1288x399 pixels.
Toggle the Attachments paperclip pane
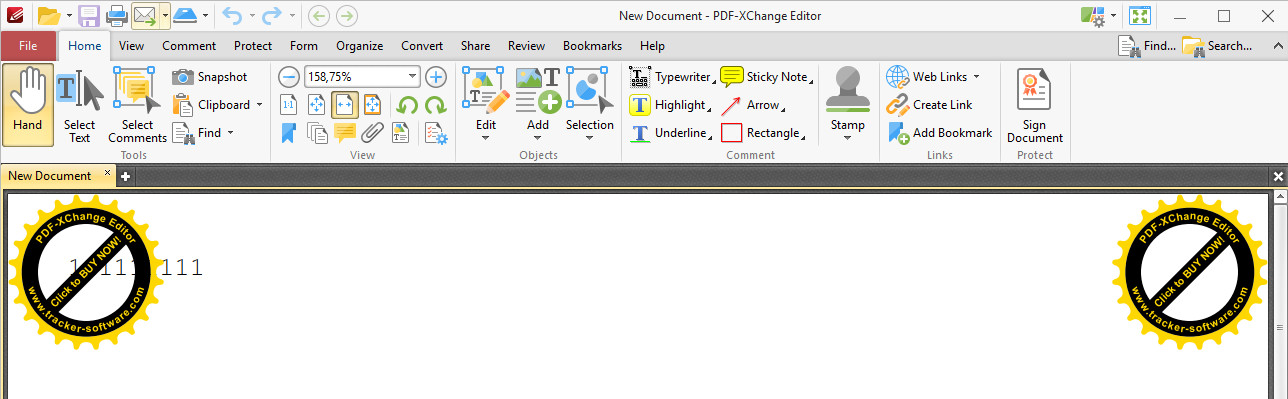[x=373, y=133]
